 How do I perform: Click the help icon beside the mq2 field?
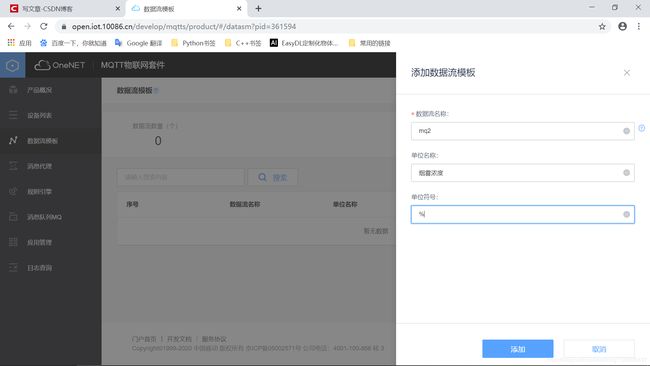coord(642,128)
